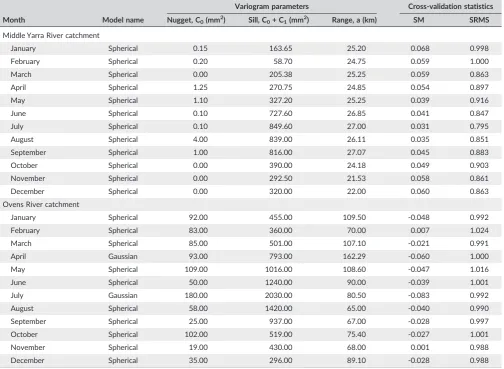Click SM value 0.031
The image size is (504, 369).
point(420,126)
